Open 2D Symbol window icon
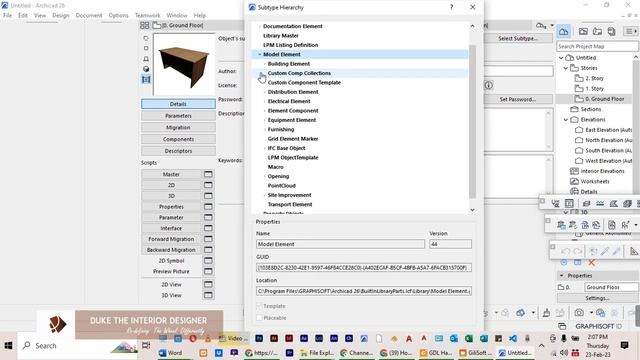 pos(208,260)
